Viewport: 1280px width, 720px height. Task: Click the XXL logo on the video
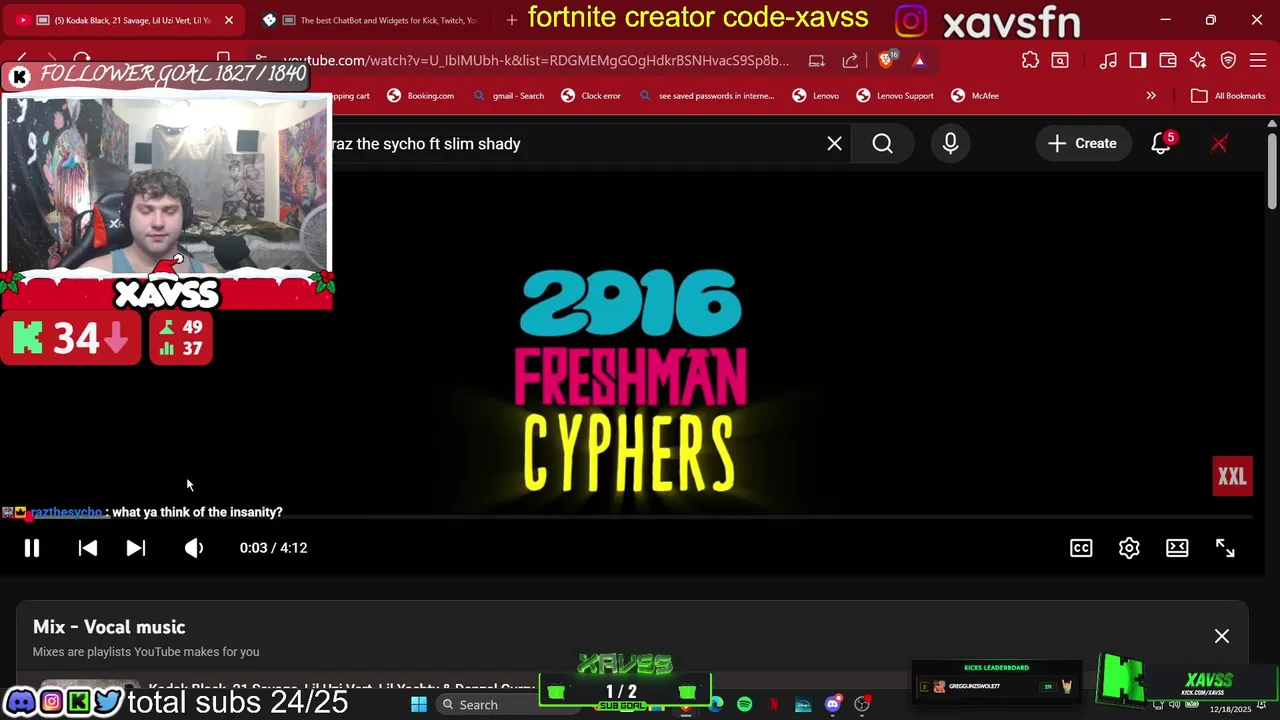tap(1232, 477)
